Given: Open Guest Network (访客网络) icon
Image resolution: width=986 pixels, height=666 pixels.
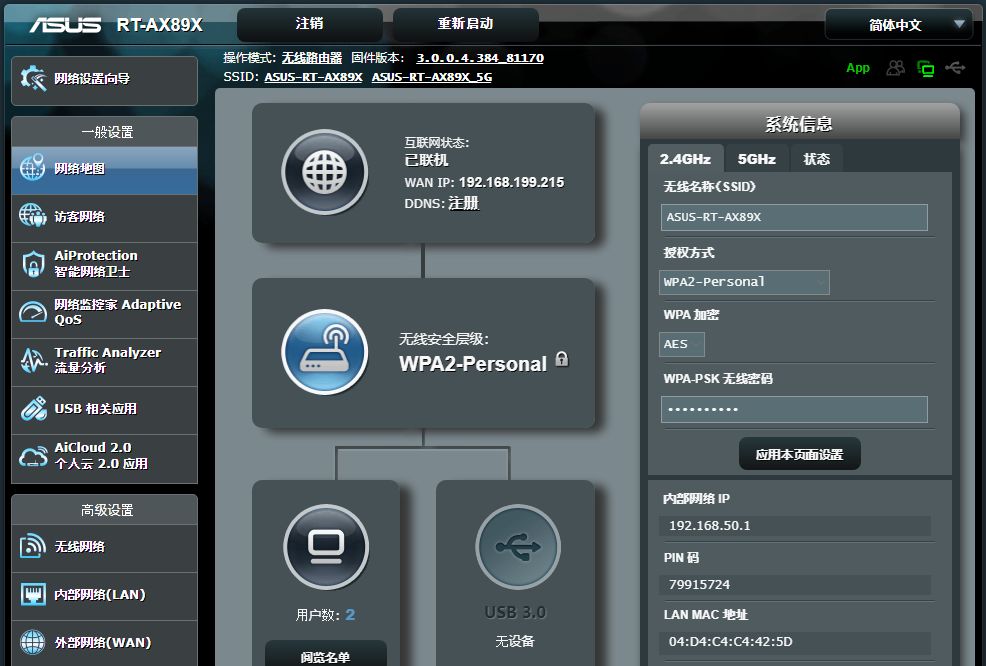Looking at the screenshot, I should [x=33, y=216].
